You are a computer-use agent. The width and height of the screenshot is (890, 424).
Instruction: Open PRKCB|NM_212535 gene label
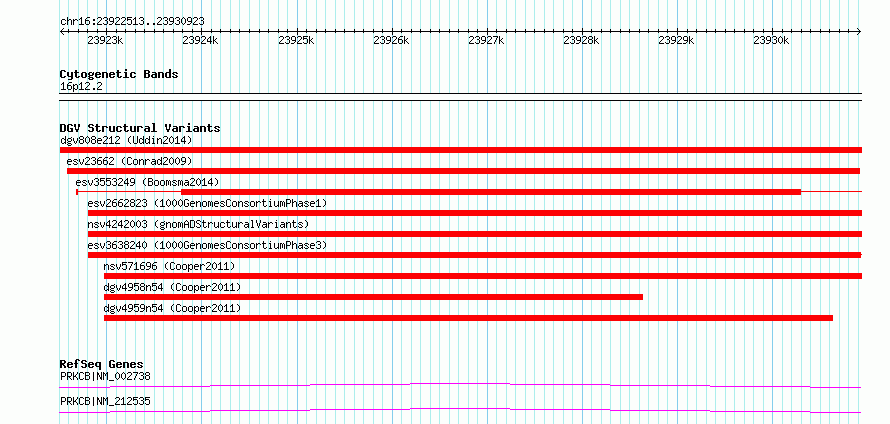point(105,402)
